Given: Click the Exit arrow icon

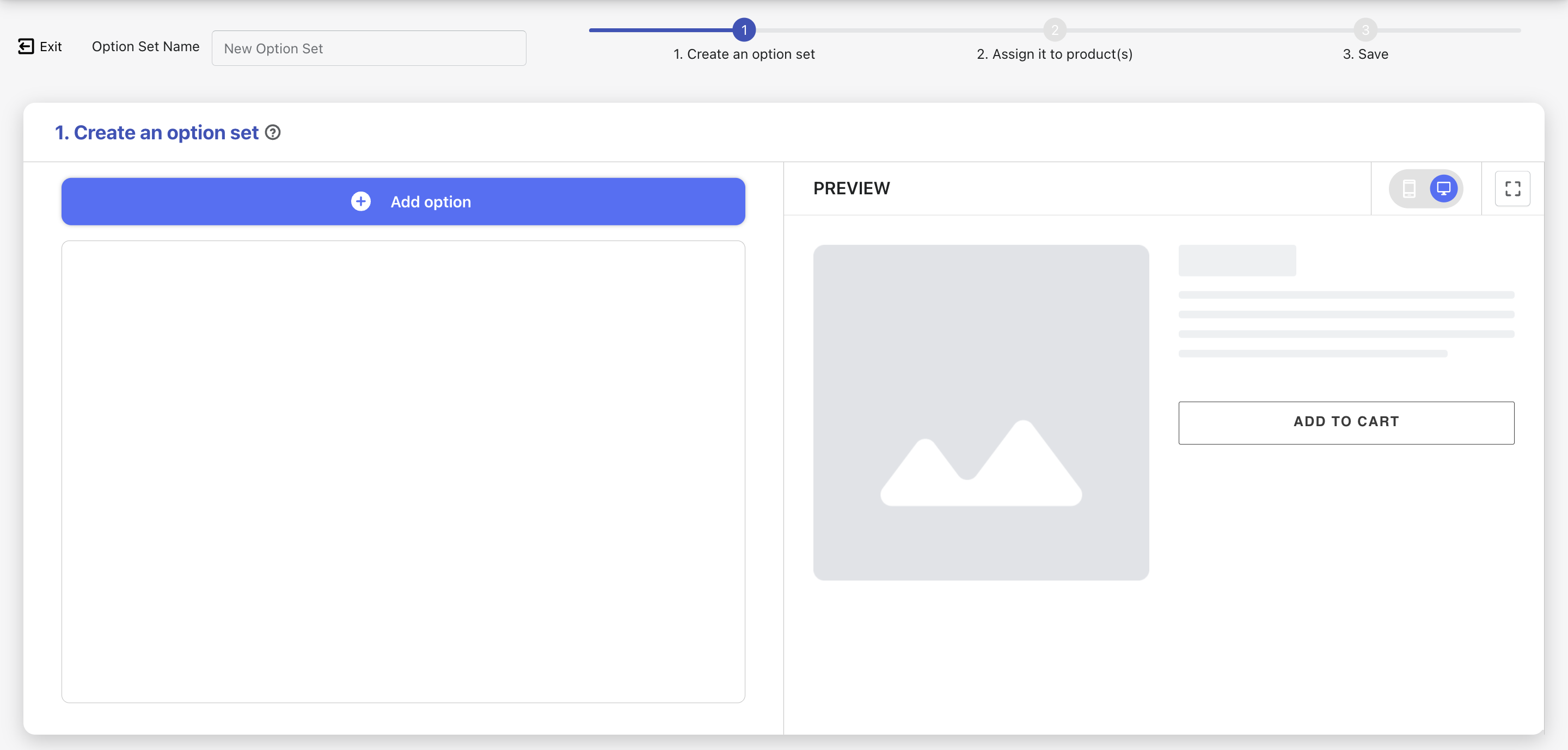Looking at the screenshot, I should [26, 46].
